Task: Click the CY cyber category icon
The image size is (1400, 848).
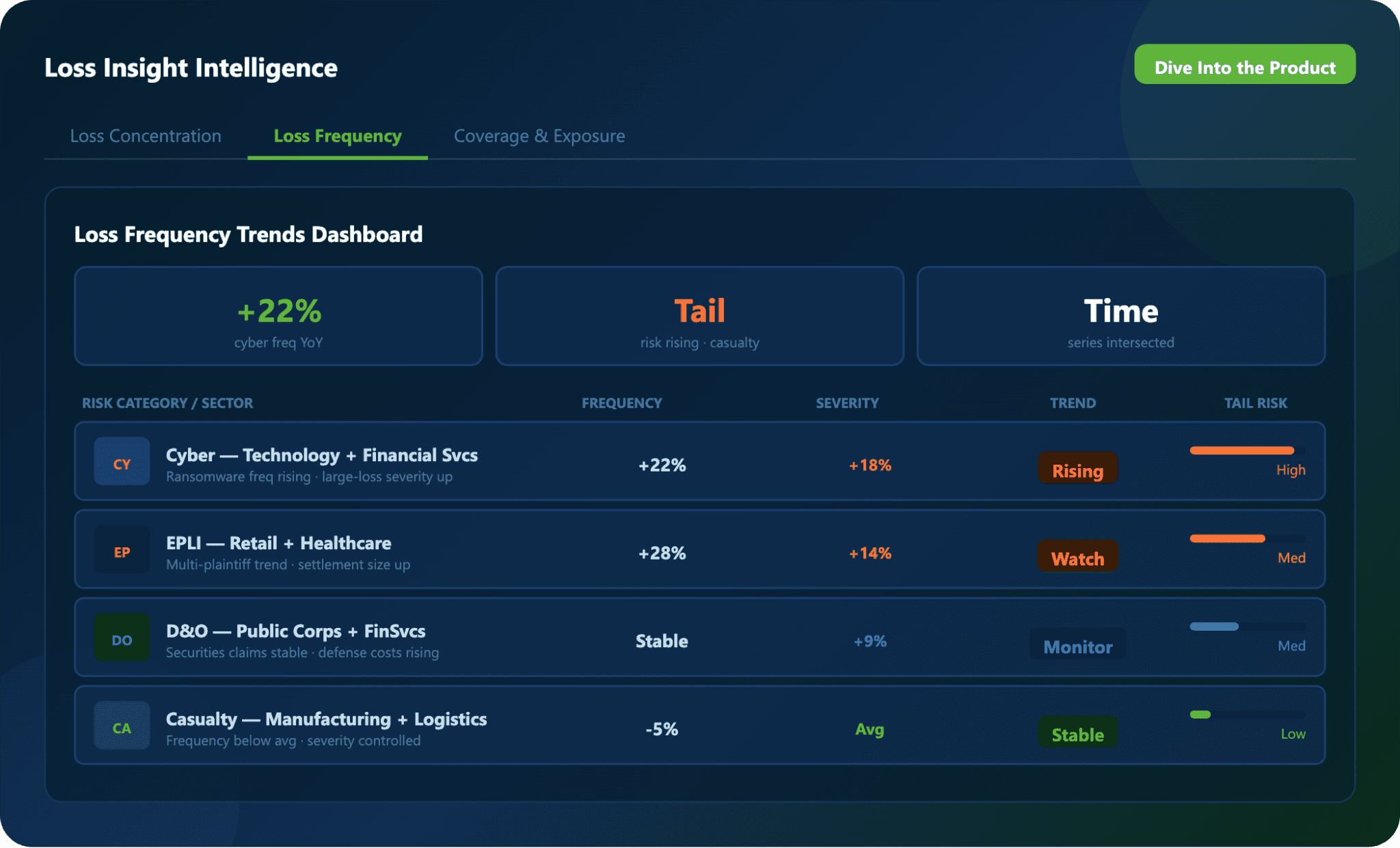Action: (x=122, y=461)
